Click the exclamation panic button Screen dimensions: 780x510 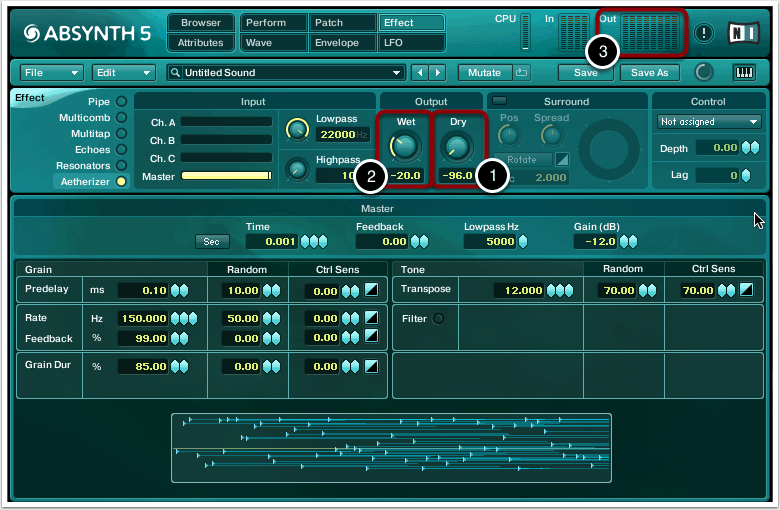[x=705, y=33]
